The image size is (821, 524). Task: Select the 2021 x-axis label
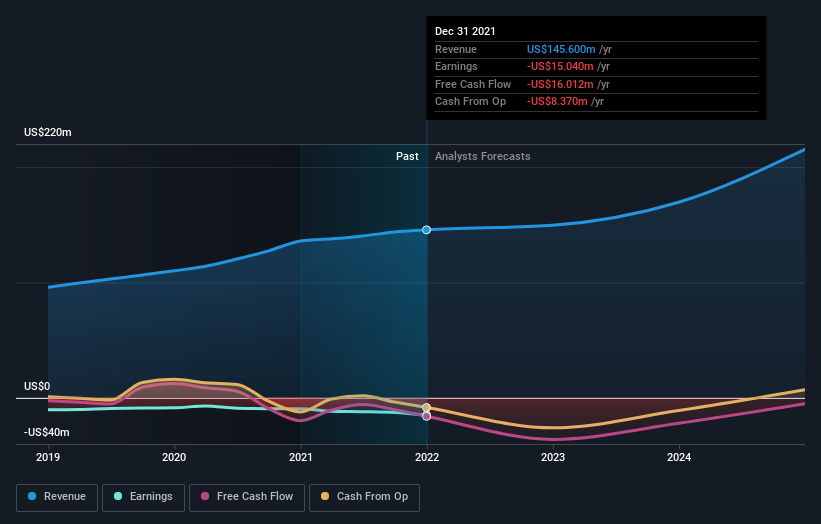[301, 458]
